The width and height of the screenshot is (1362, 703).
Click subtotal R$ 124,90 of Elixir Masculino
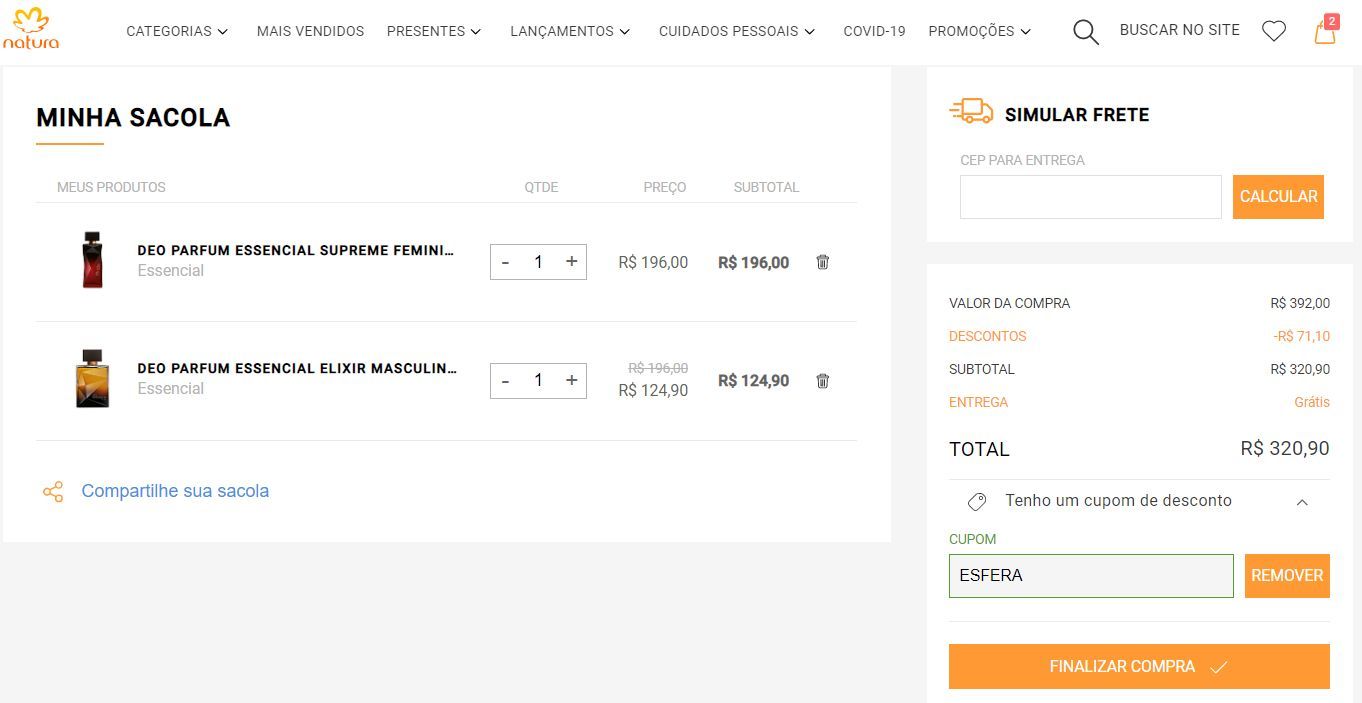click(754, 381)
